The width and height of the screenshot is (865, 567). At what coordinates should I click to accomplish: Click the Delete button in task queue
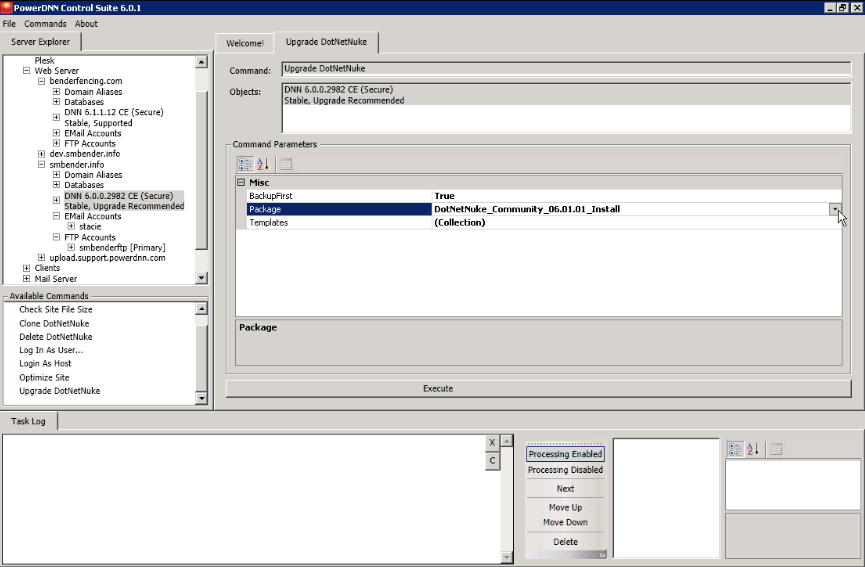point(565,542)
